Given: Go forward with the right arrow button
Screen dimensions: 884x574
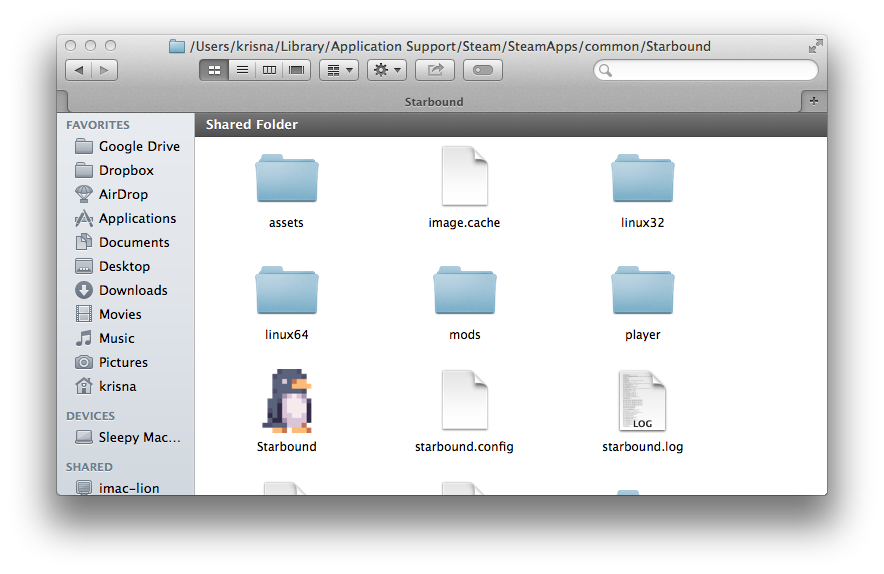Looking at the screenshot, I should [x=104, y=70].
